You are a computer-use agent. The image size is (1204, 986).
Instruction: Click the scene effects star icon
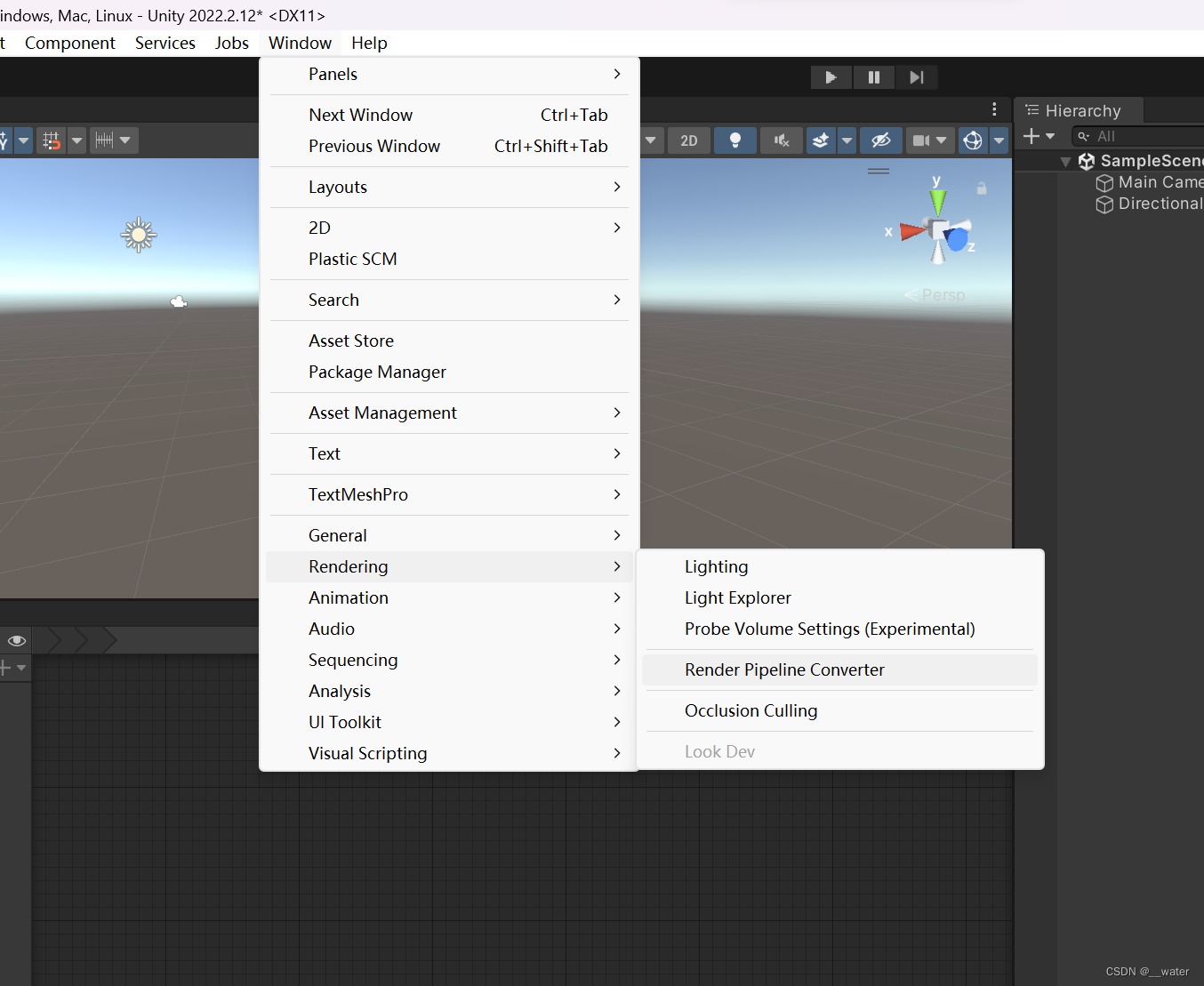tap(820, 140)
